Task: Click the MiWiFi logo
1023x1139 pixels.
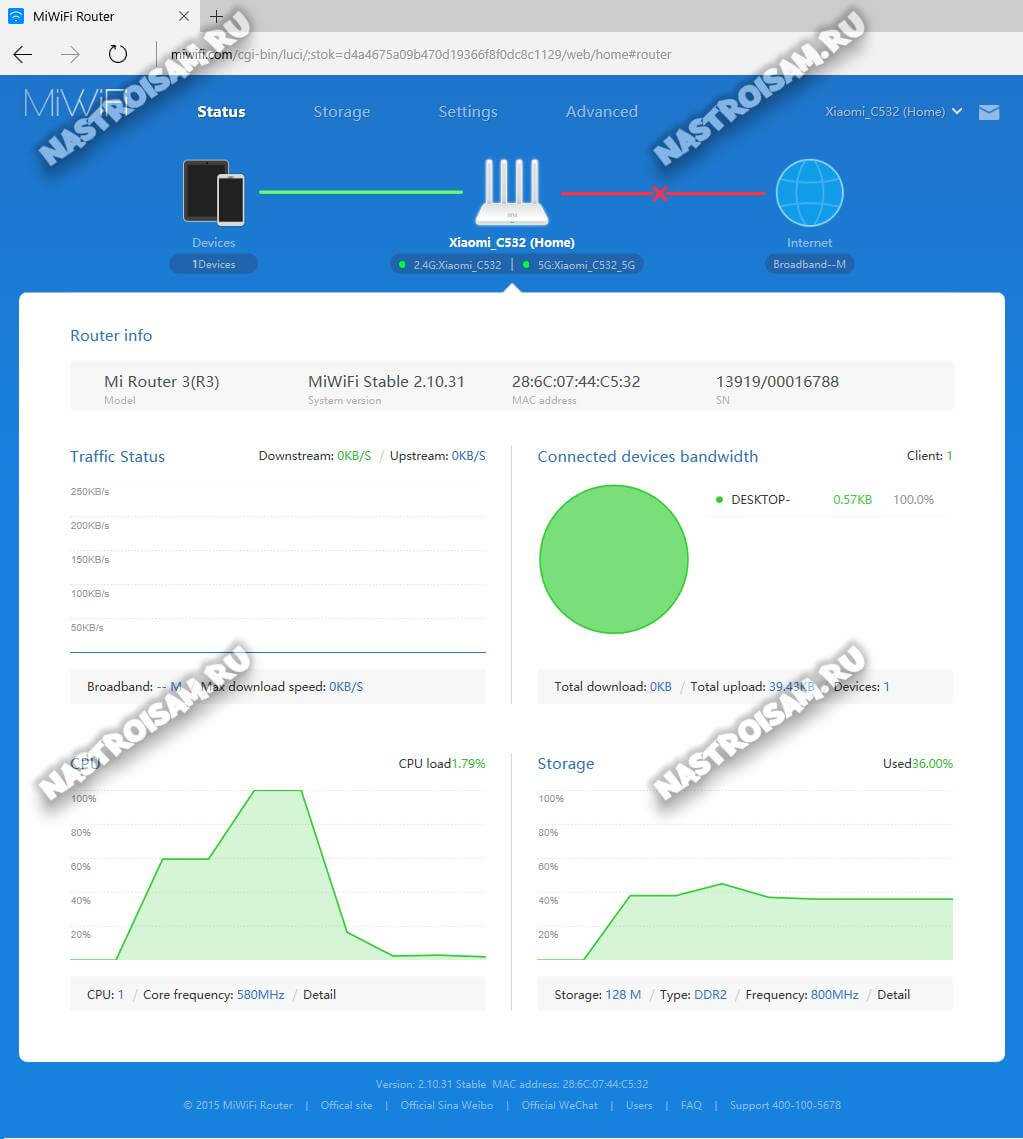Action: coord(77,103)
